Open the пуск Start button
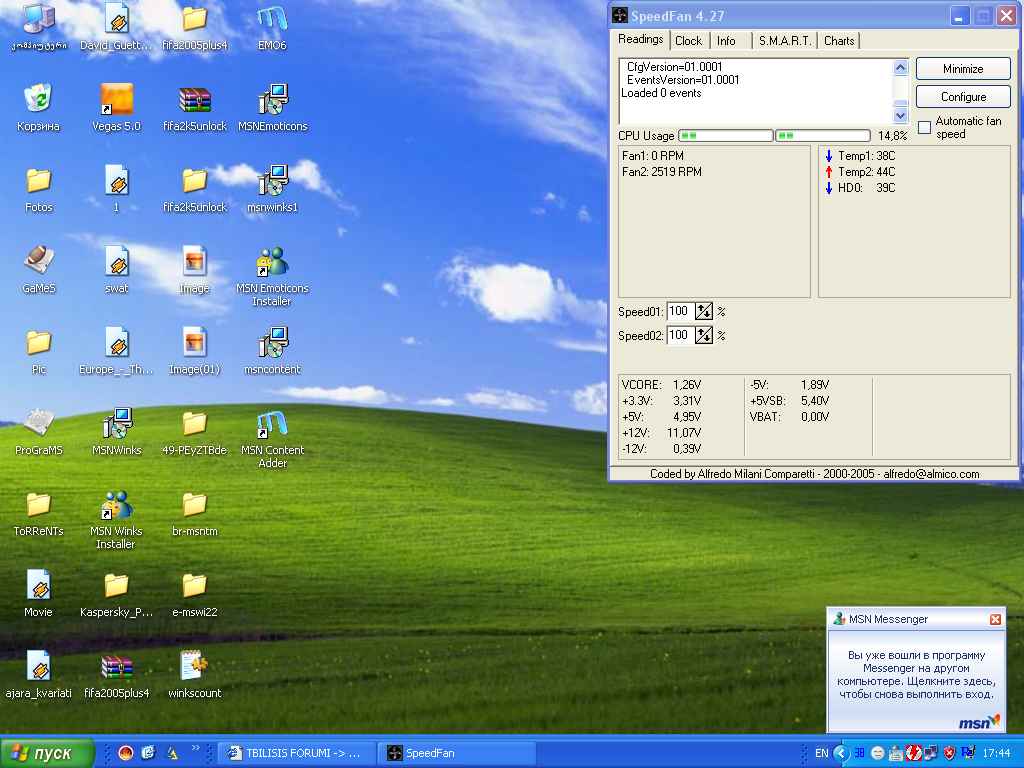Viewport: 1024px width, 768px height. coord(46,753)
